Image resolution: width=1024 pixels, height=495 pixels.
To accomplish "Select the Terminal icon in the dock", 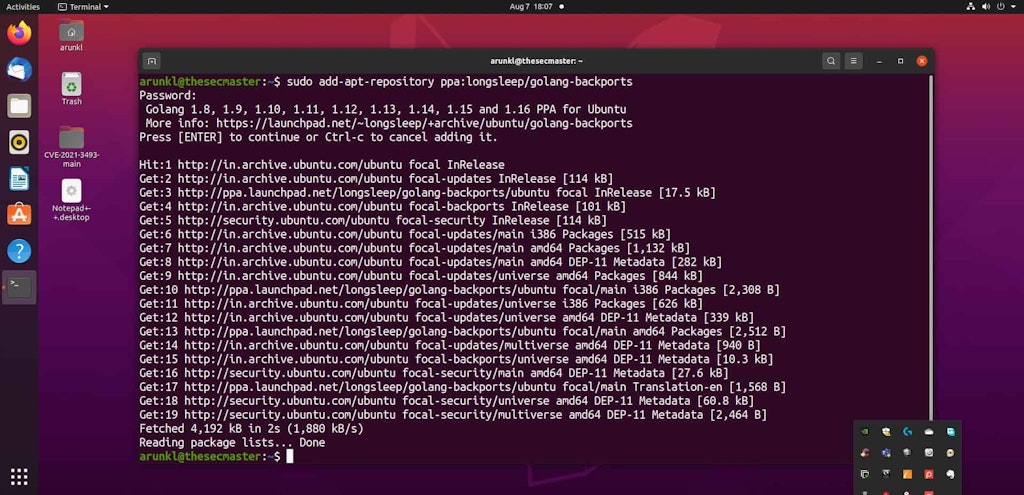I will point(19,287).
